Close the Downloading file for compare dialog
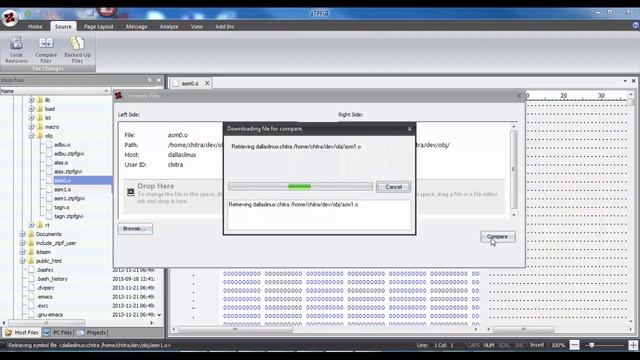Image resolution: width=640 pixels, height=360 pixels. pyautogui.click(x=409, y=129)
